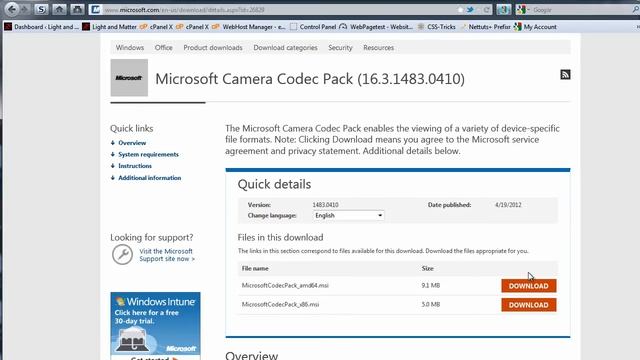This screenshot has height=360, width=640.
Task: Jump to Overview quick link
Action: tap(132, 143)
